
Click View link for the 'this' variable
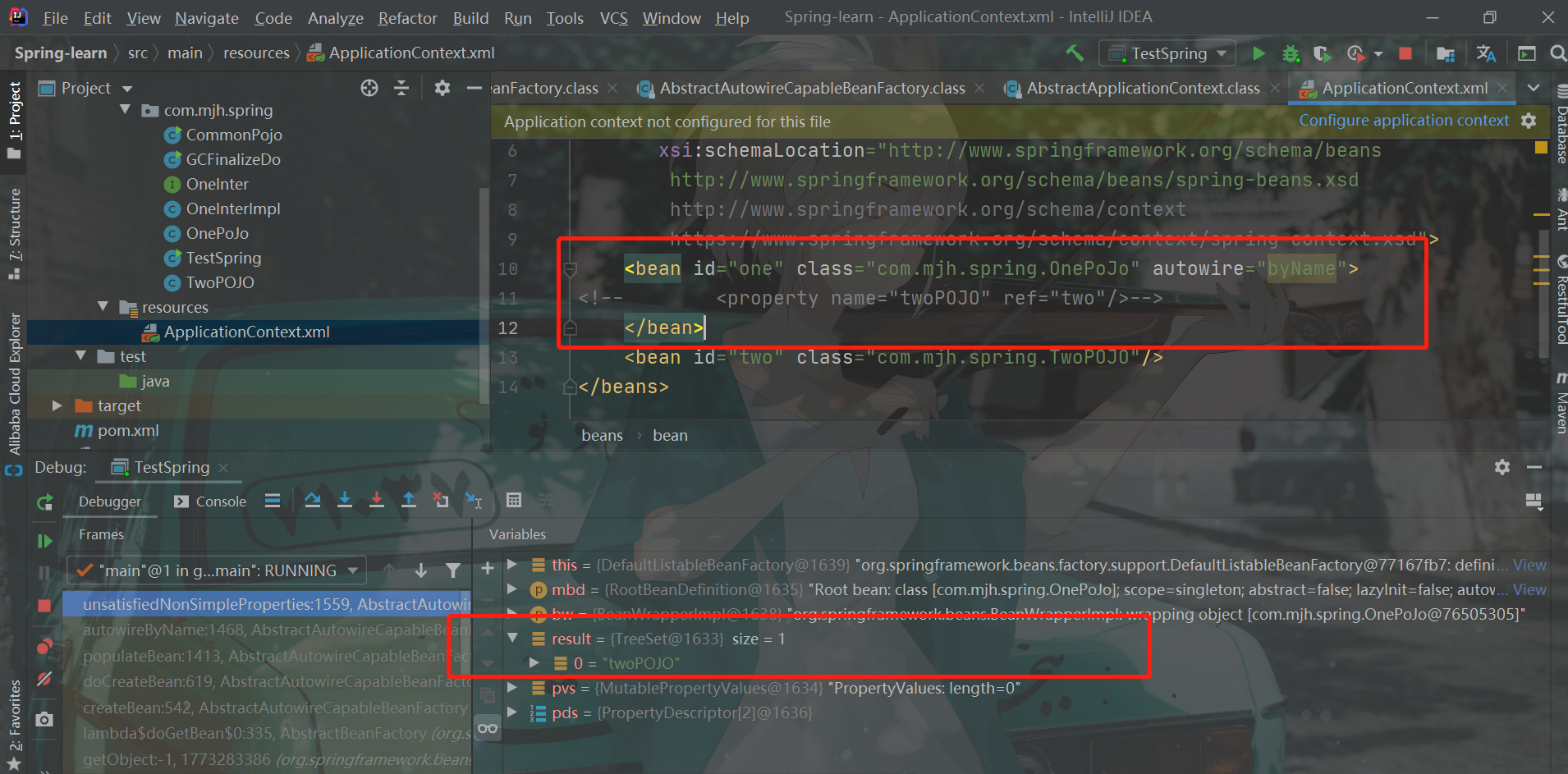pos(1529,565)
